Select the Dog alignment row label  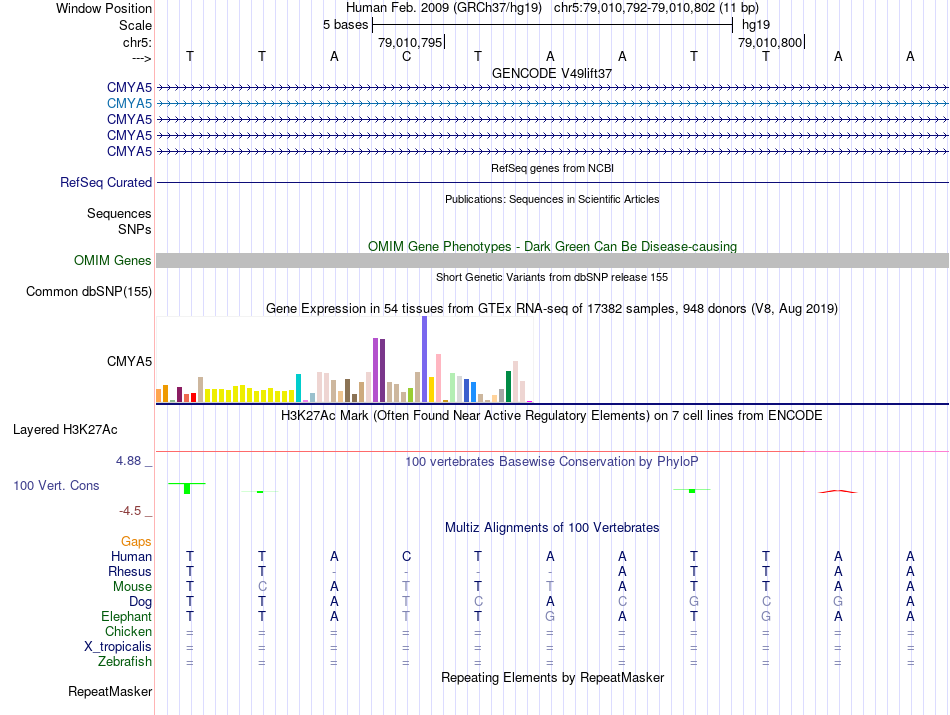(x=140, y=602)
